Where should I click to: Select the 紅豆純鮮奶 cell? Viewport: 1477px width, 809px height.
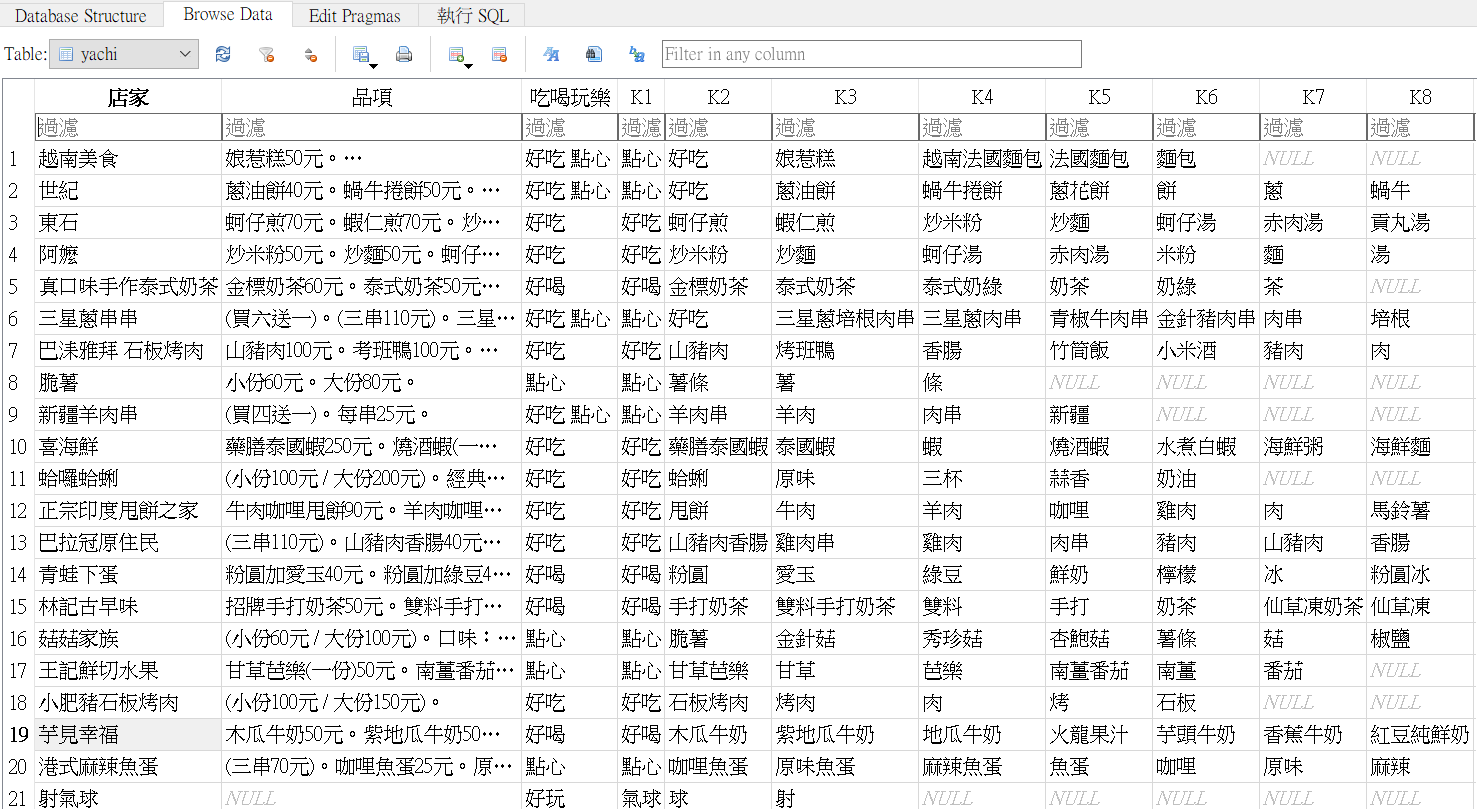point(1420,735)
